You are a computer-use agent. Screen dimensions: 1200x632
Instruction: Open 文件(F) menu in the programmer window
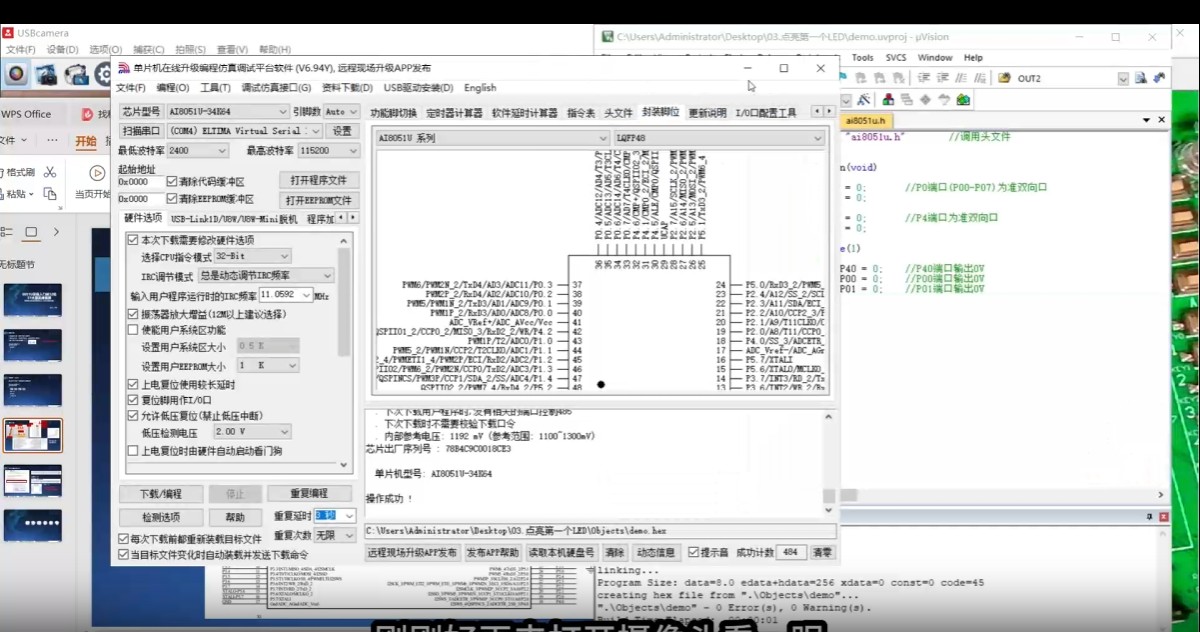[130, 88]
